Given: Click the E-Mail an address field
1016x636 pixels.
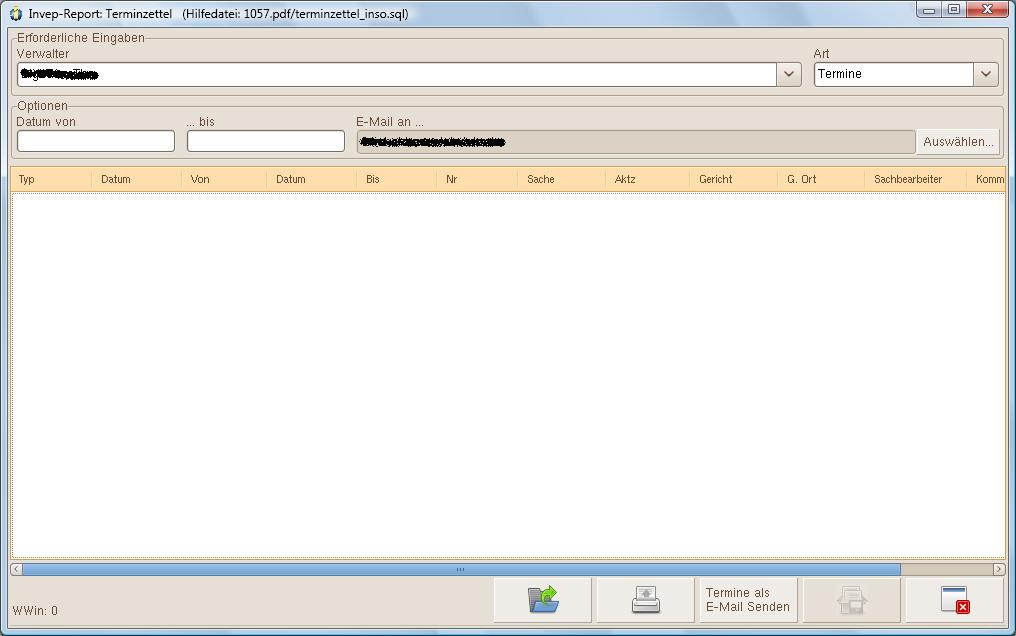Looking at the screenshot, I should point(636,142).
